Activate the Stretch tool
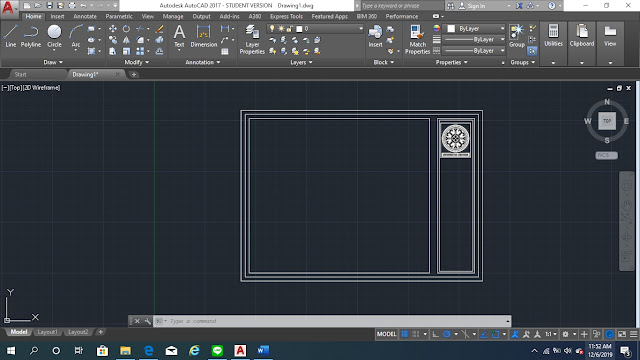Image resolution: width=640 pixels, height=360 pixels. [113, 51]
